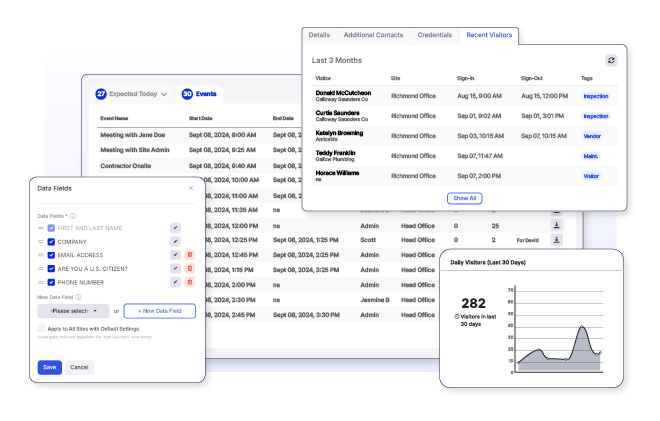The height and width of the screenshot is (421, 660).
Task: Grab the reorder handle for EMAIL ADDRESS
Action: click(x=41, y=255)
